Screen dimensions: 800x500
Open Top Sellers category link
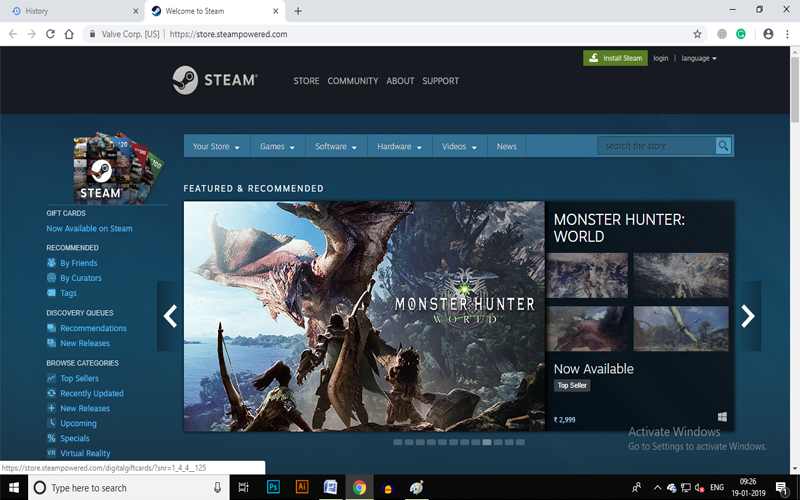79,378
